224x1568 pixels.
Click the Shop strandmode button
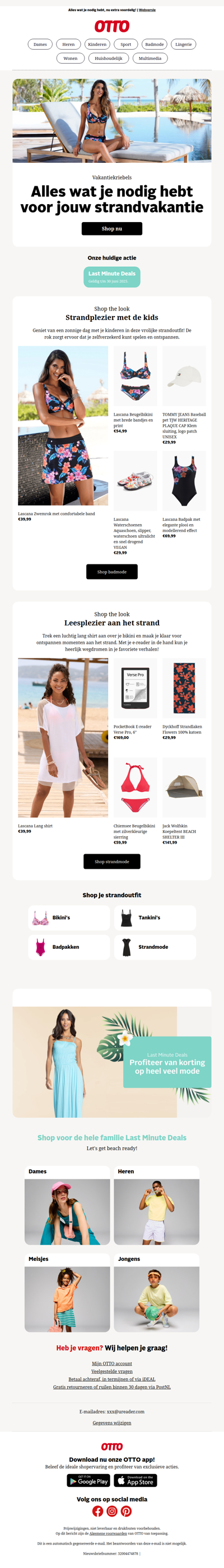tap(112, 861)
